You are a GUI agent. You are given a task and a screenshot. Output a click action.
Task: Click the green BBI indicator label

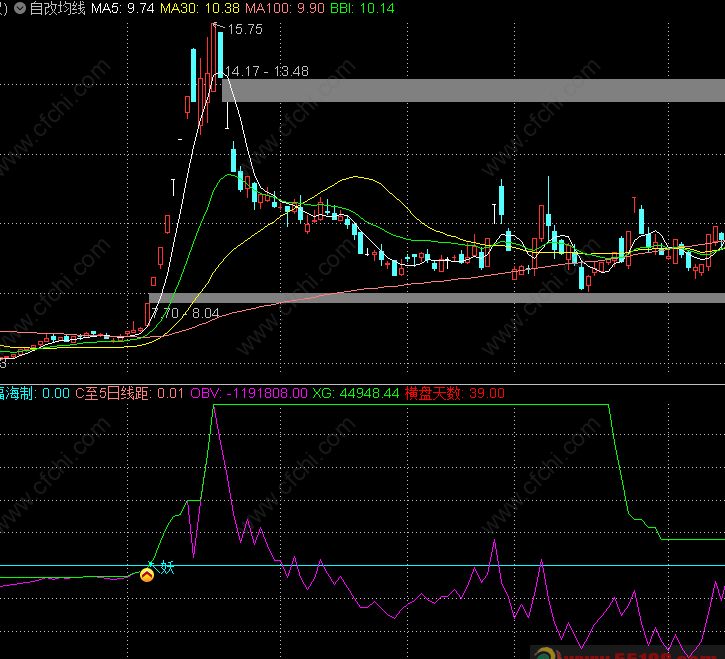[362, 8]
